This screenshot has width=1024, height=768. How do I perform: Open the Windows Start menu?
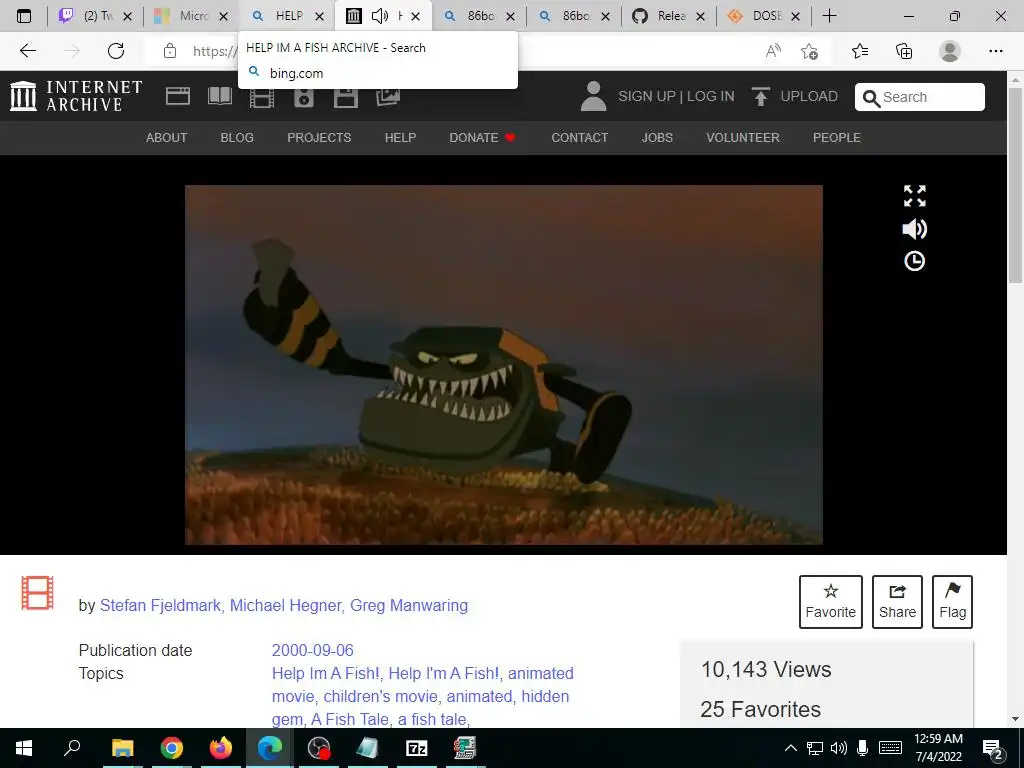point(24,748)
